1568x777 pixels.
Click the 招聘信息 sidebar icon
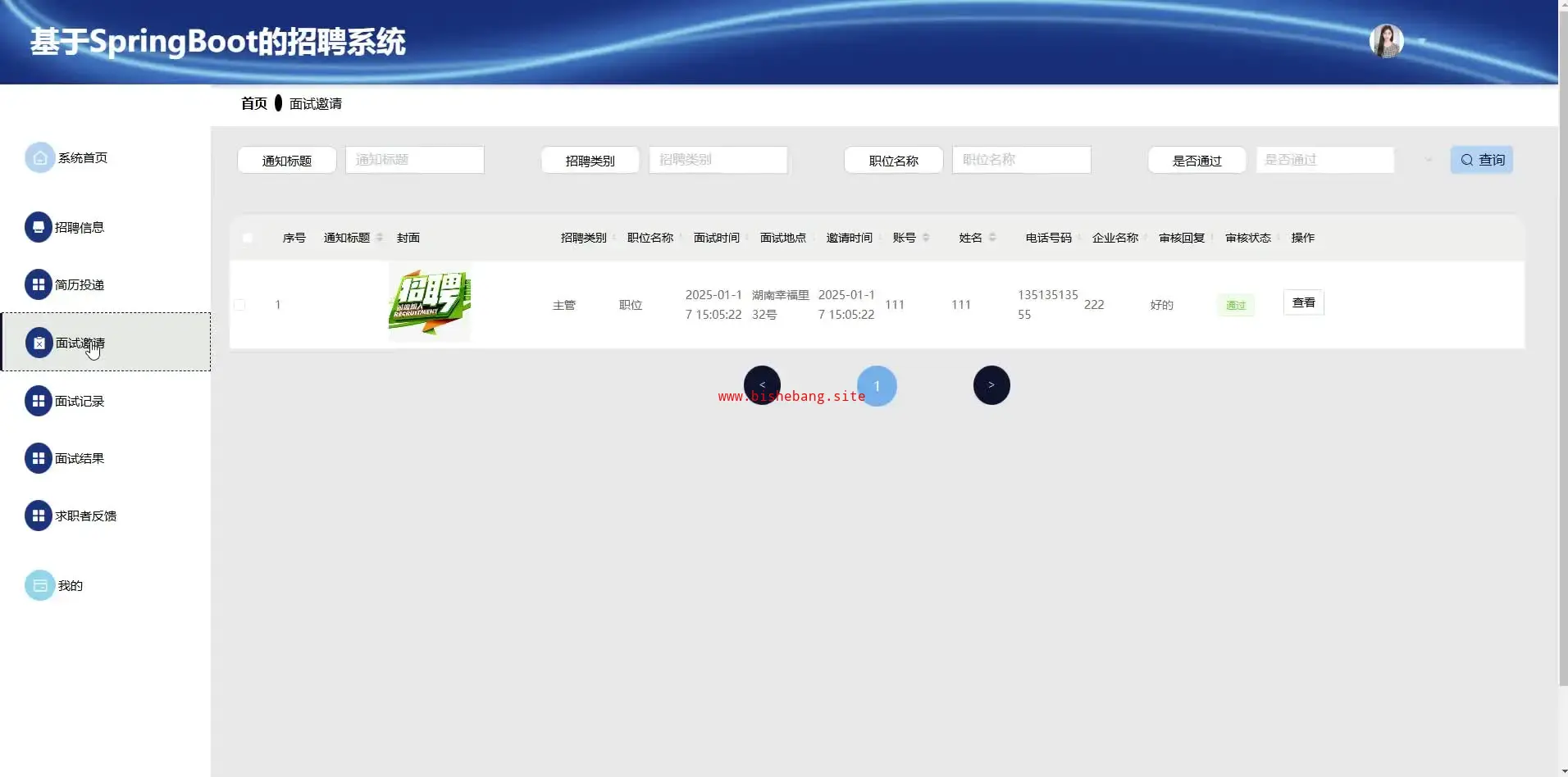(39, 227)
